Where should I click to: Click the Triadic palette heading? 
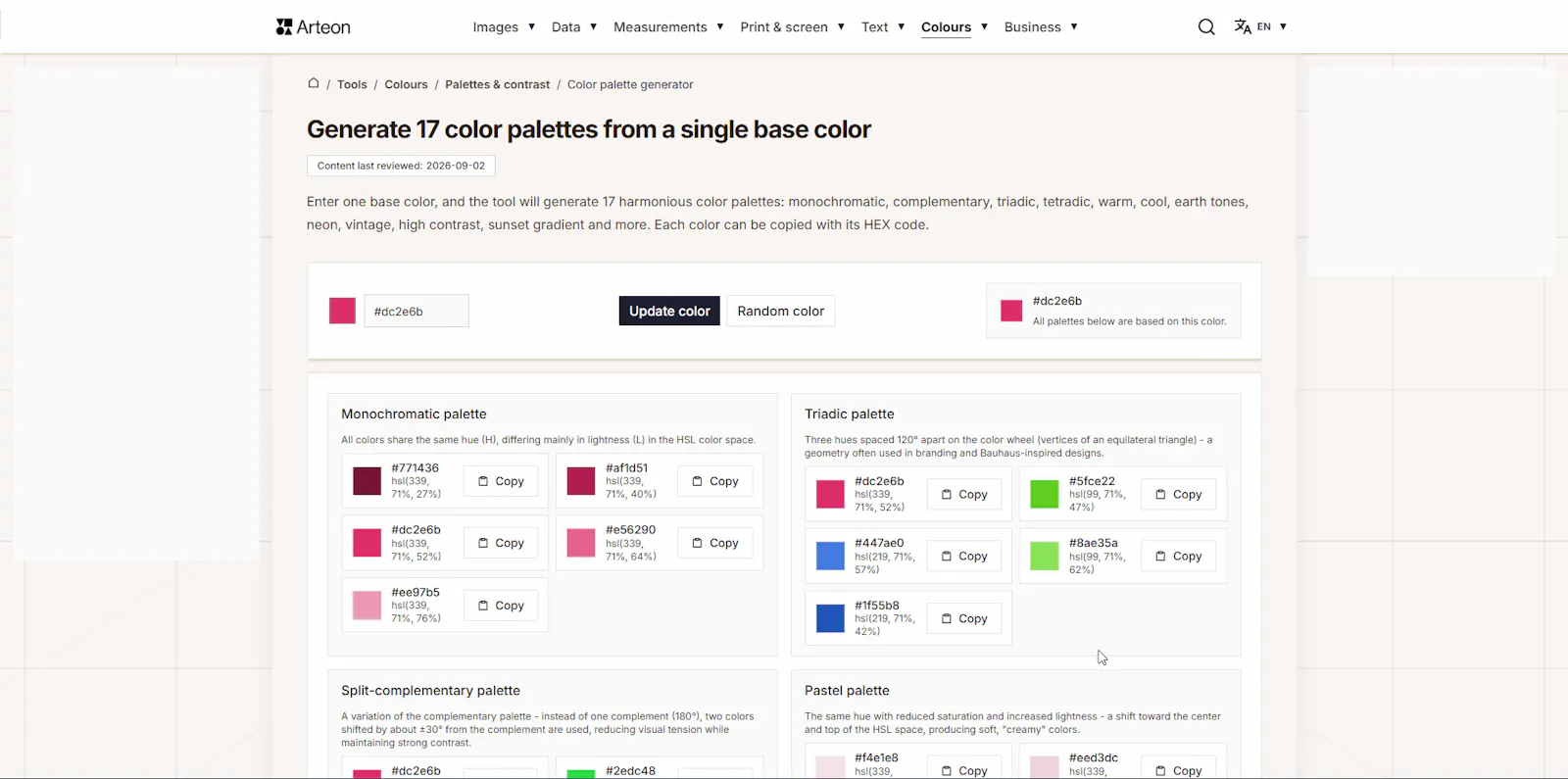coord(849,414)
